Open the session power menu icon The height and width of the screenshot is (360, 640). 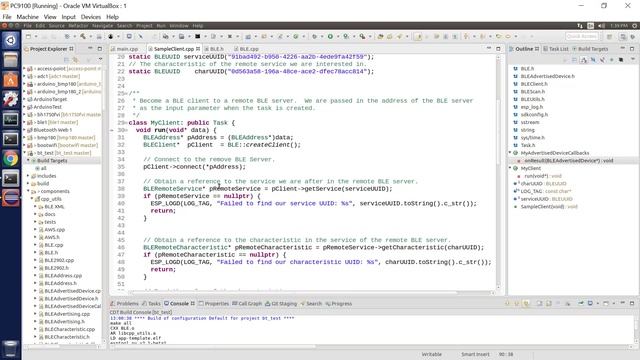click(635, 26)
